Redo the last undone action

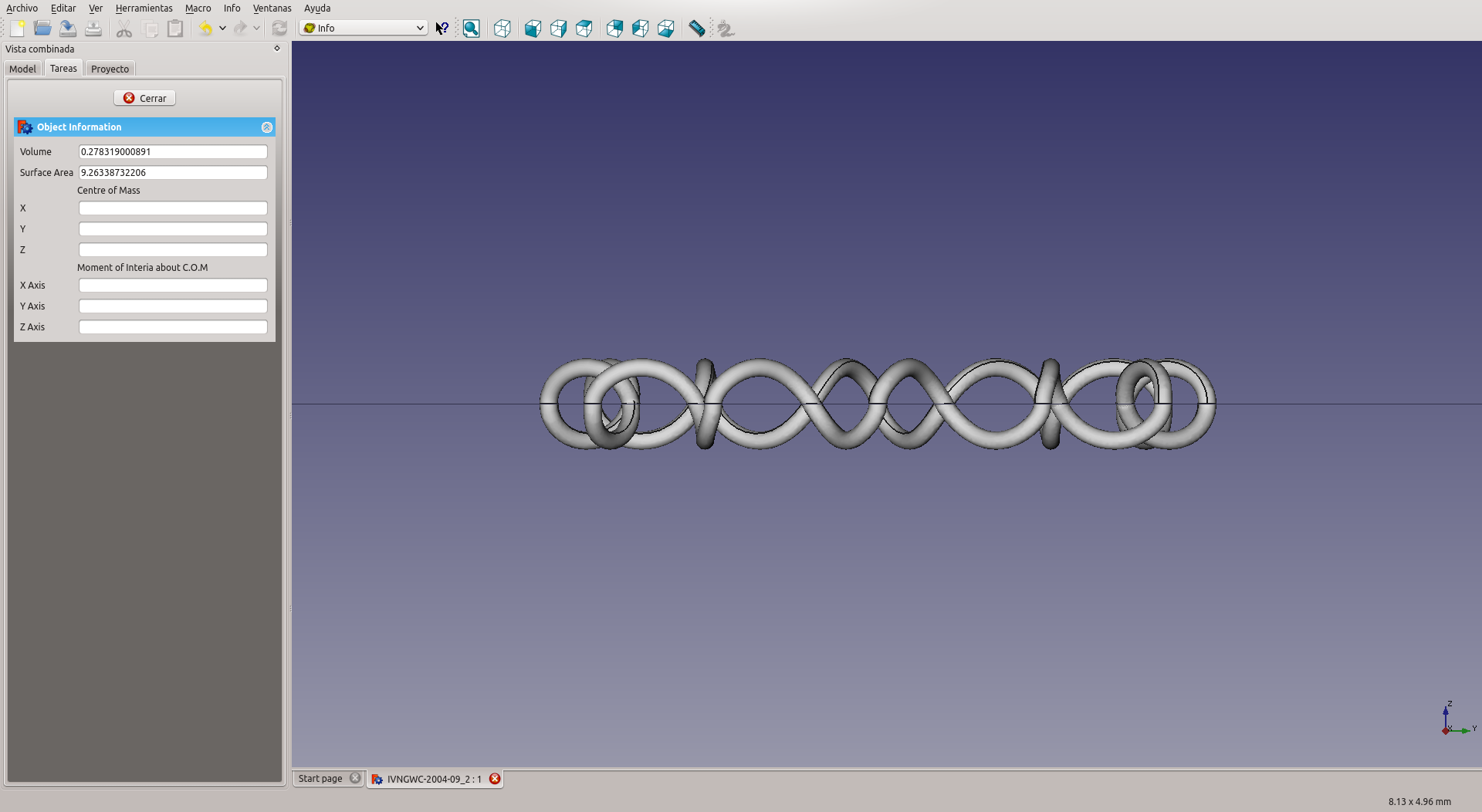click(240, 29)
